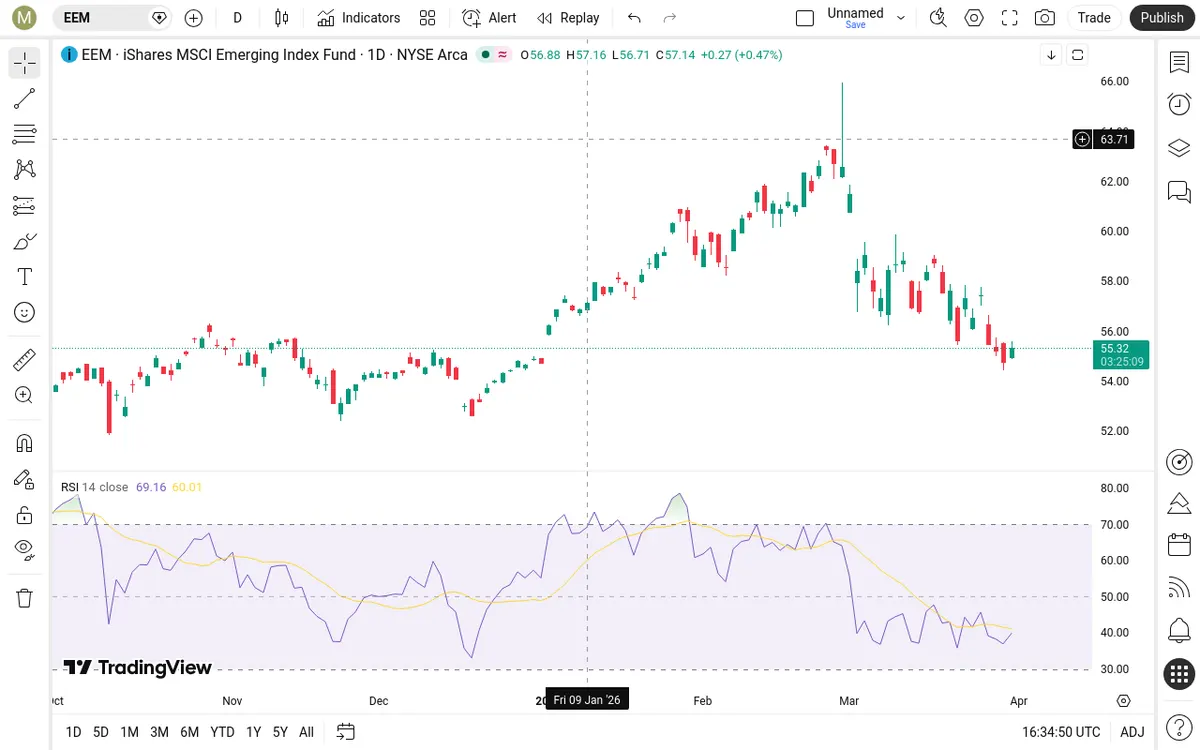Open emoji and icons tool
The image size is (1200, 750).
(25, 312)
